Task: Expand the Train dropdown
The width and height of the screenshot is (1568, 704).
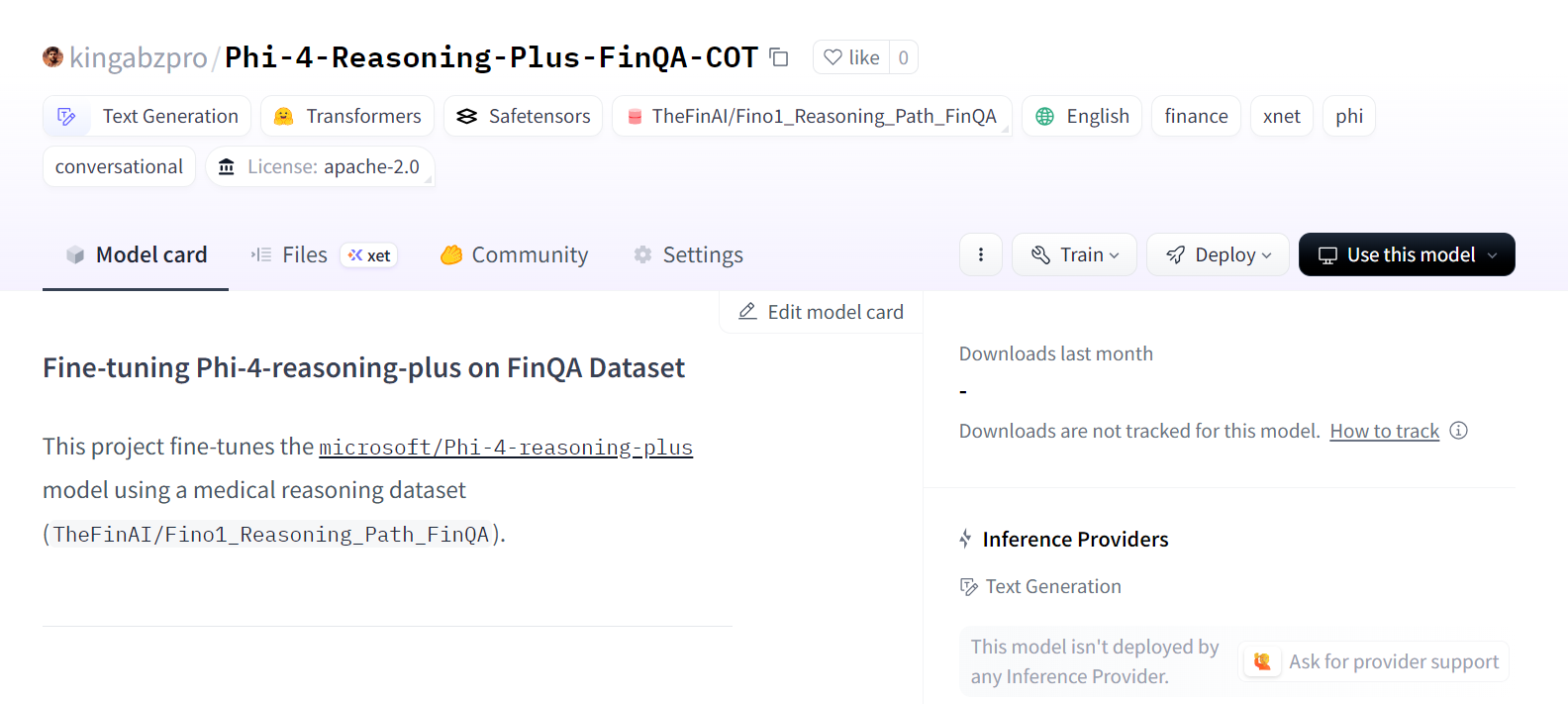Action: [x=1074, y=254]
